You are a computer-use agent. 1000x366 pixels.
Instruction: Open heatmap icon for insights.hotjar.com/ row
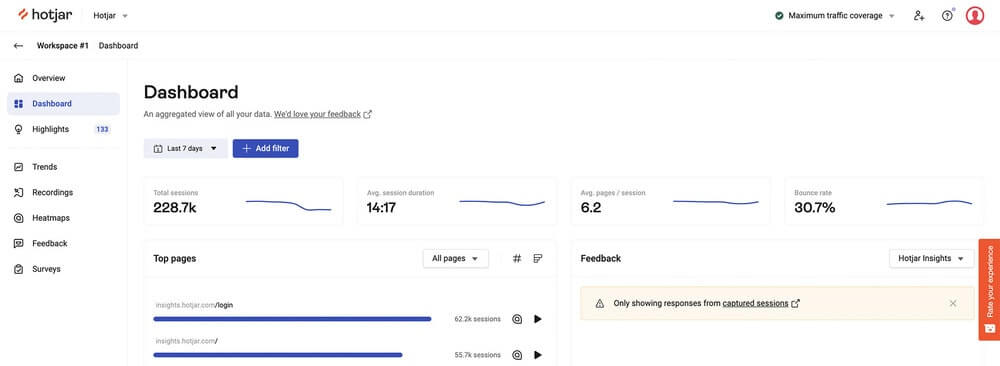(517, 355)
